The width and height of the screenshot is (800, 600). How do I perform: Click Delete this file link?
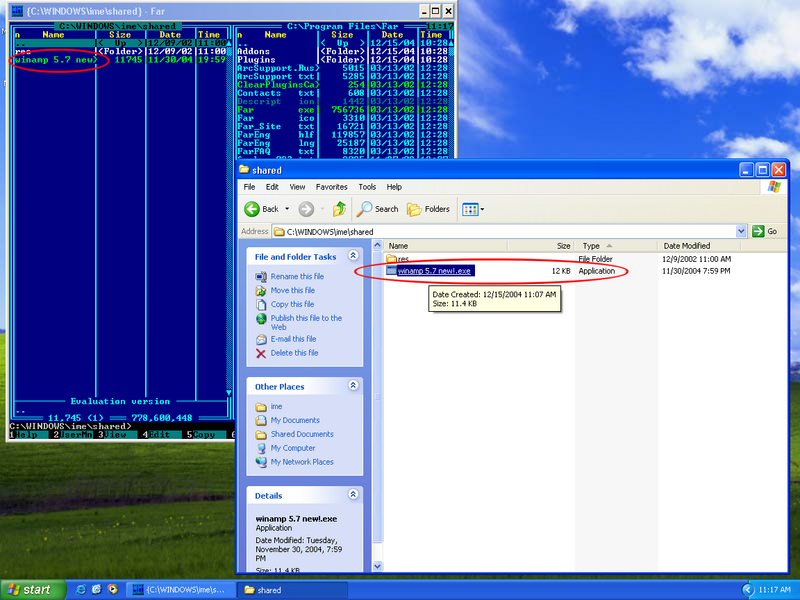pyautogui.click(x=294, y=353)
